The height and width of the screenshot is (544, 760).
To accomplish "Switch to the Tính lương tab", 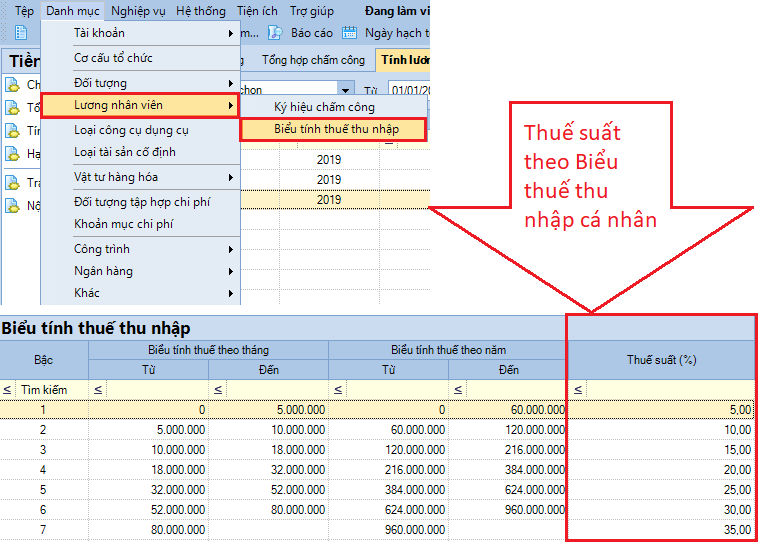I will point(403,60).
